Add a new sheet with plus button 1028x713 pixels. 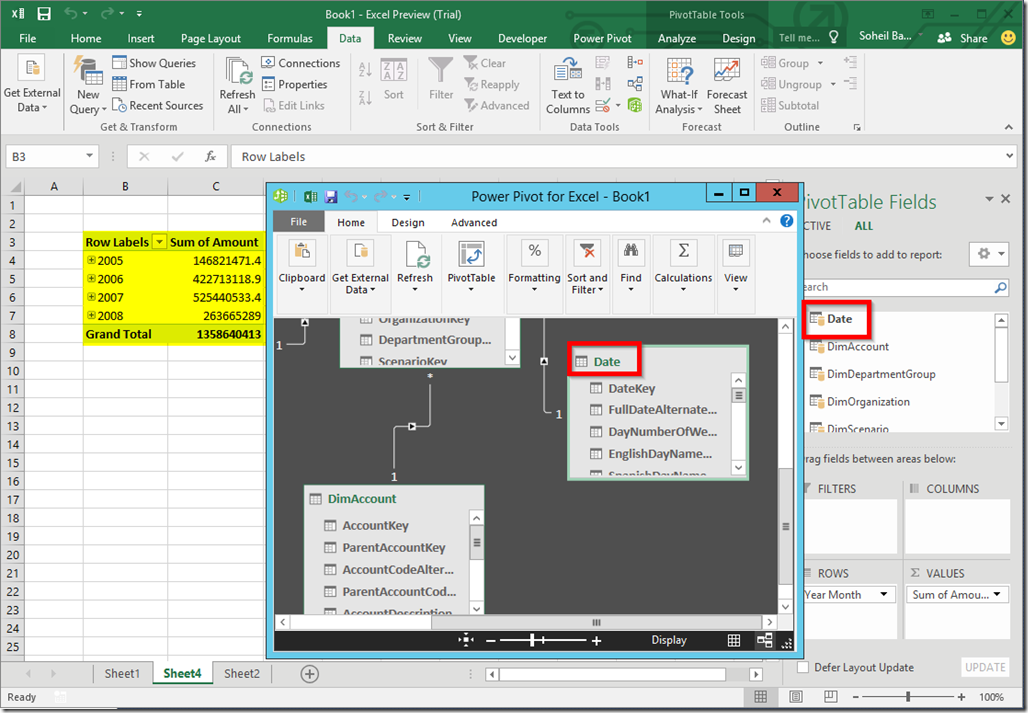309,673
